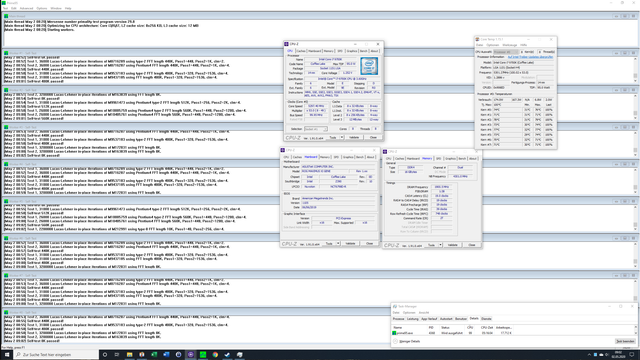
Task: Click scroll-down arrow in Worker #3 window
Action: (x=635, y=156)
